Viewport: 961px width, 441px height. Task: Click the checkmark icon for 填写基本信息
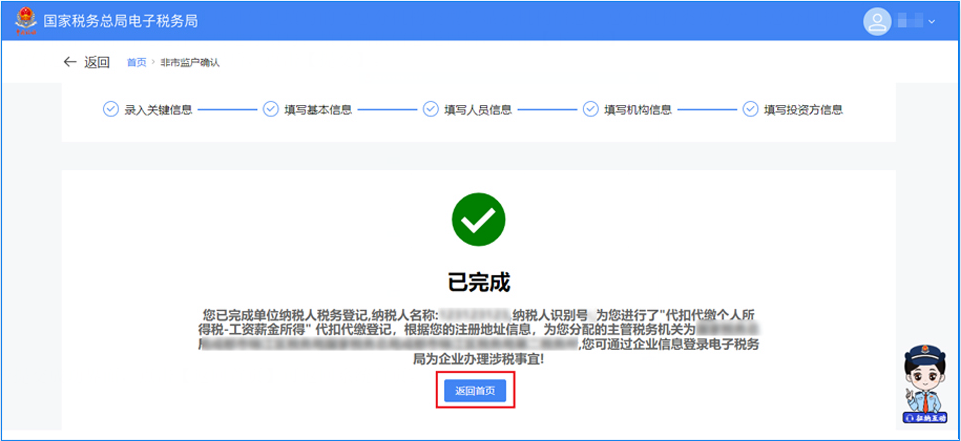coord(271,110)
